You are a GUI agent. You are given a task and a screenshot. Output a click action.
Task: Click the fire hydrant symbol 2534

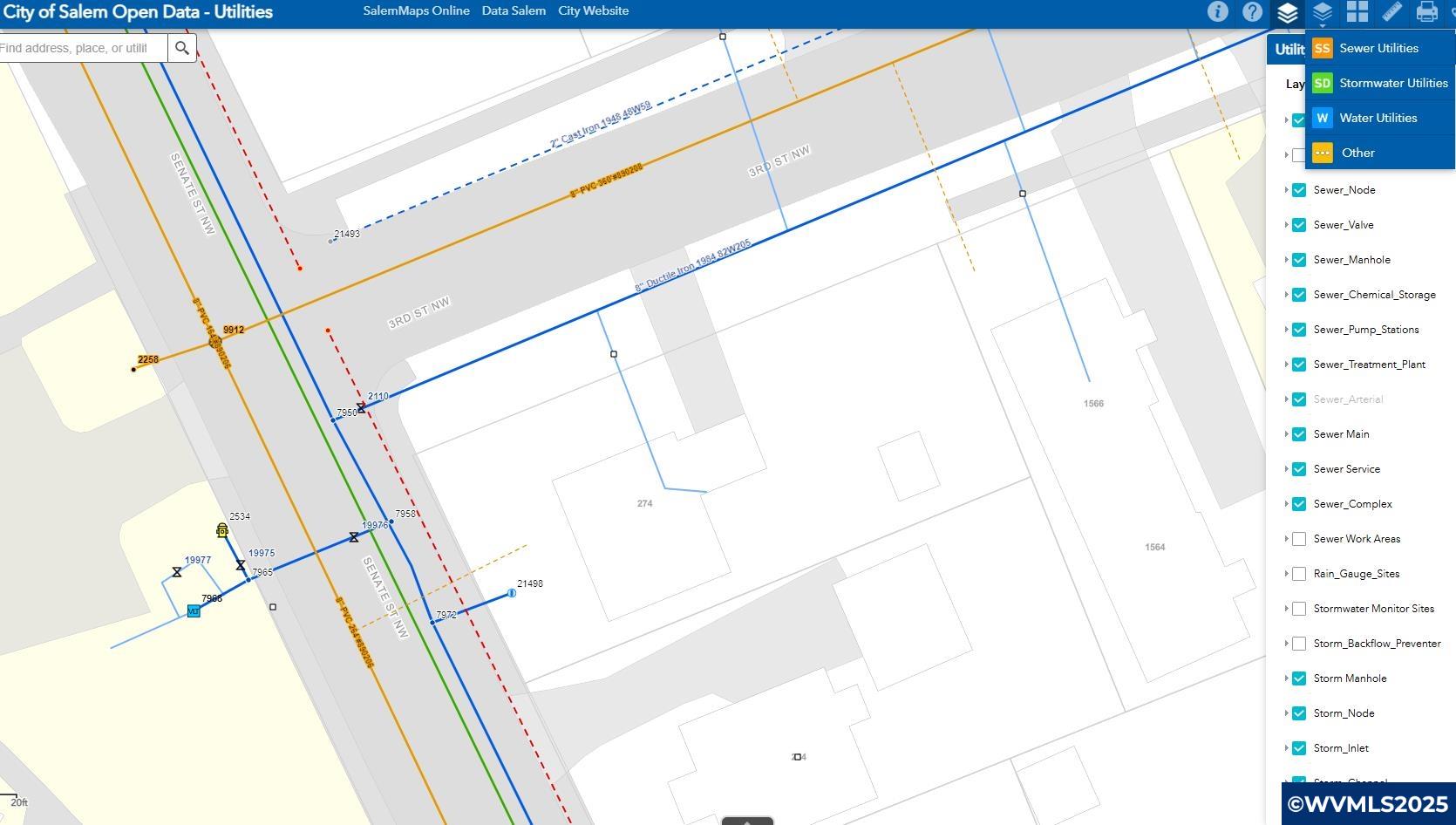pyautogui.click(x=222, y=530)
